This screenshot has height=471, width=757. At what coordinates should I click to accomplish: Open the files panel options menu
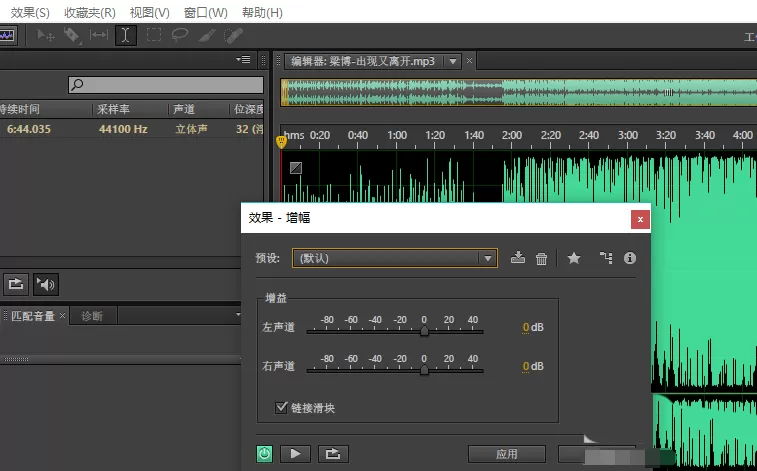pos(244,60)
